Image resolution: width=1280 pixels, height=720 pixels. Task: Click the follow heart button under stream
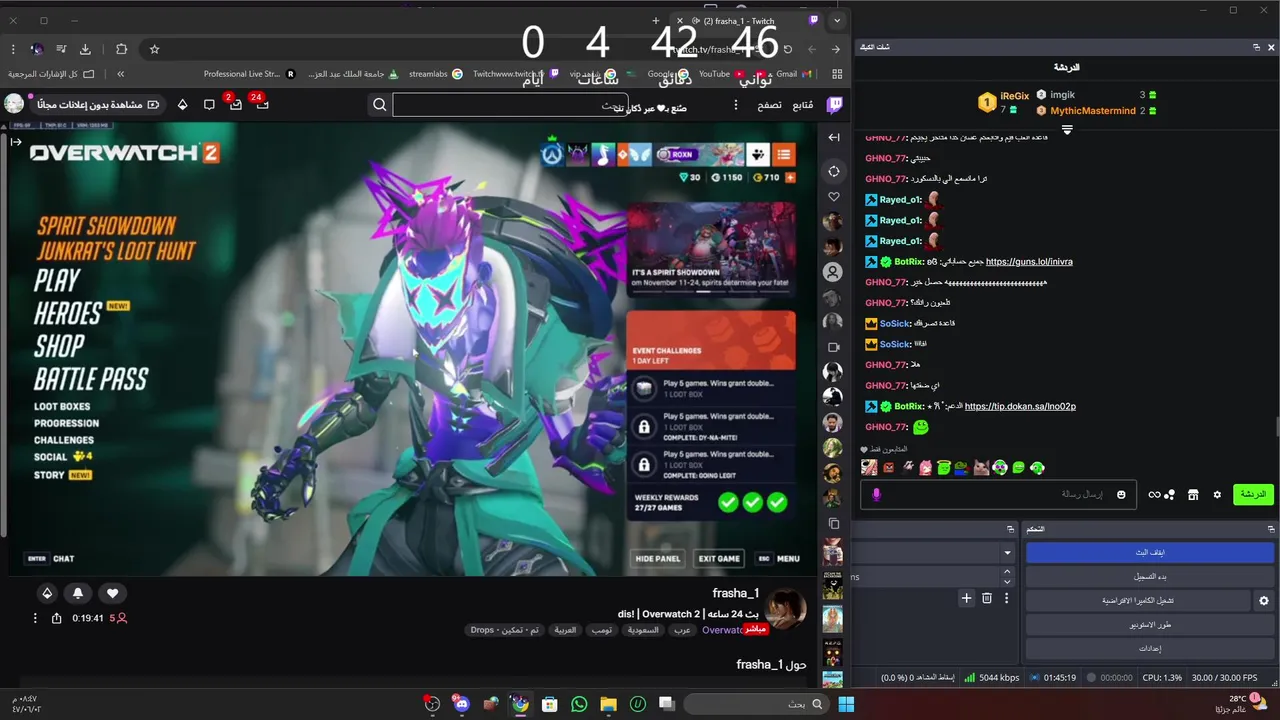pyautogui.click(x=112, y=593)
